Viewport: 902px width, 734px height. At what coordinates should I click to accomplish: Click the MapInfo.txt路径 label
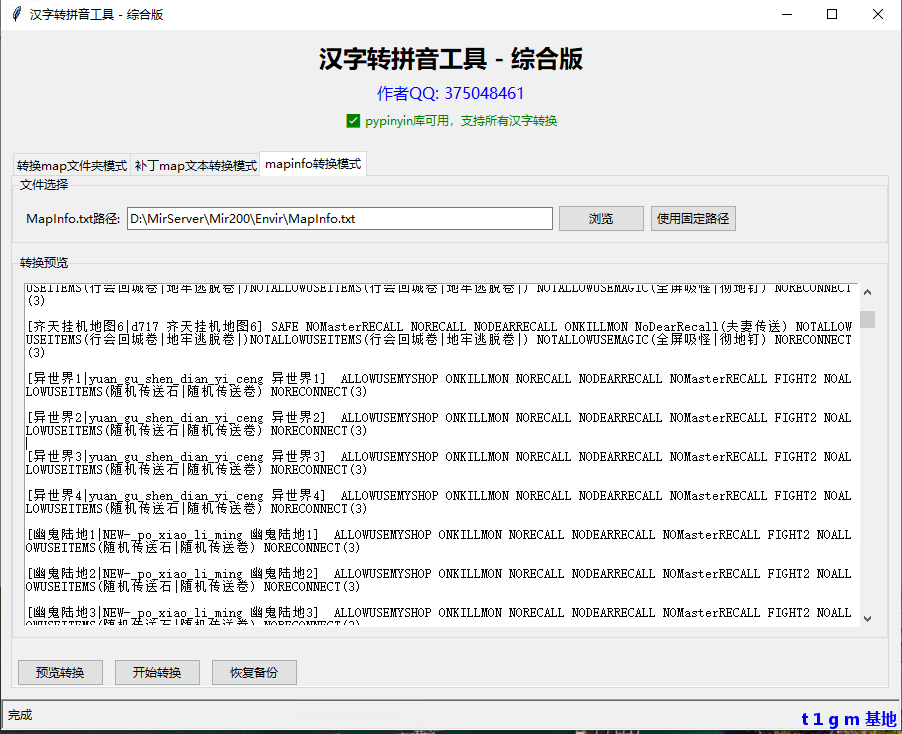73,219
